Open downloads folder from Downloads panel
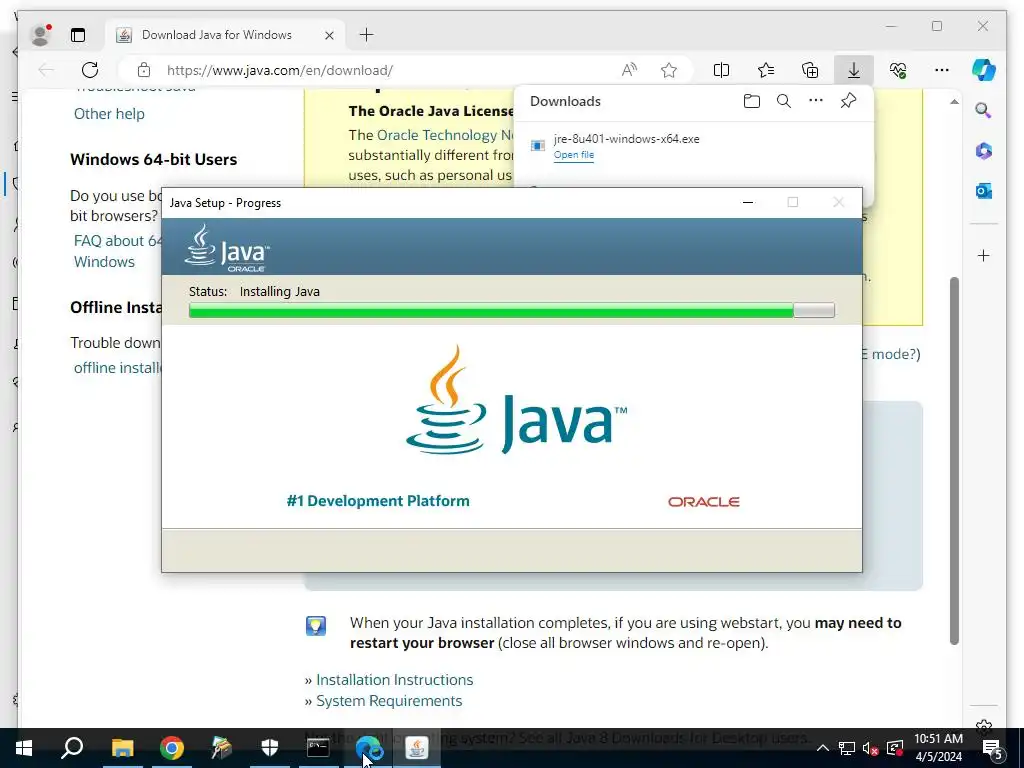This screenshot has width=1024, height=768. 752,101
